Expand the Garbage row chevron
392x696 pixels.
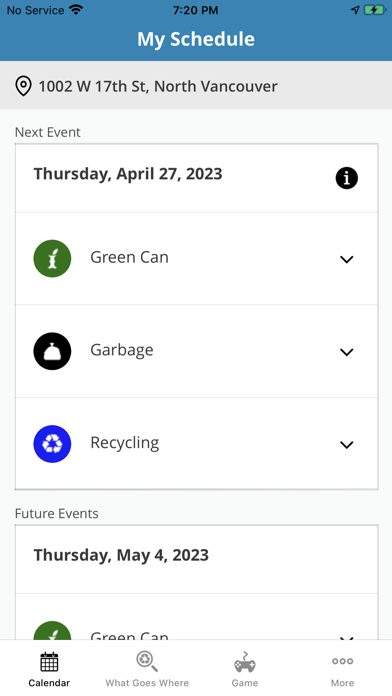click(x=346, y=352)
